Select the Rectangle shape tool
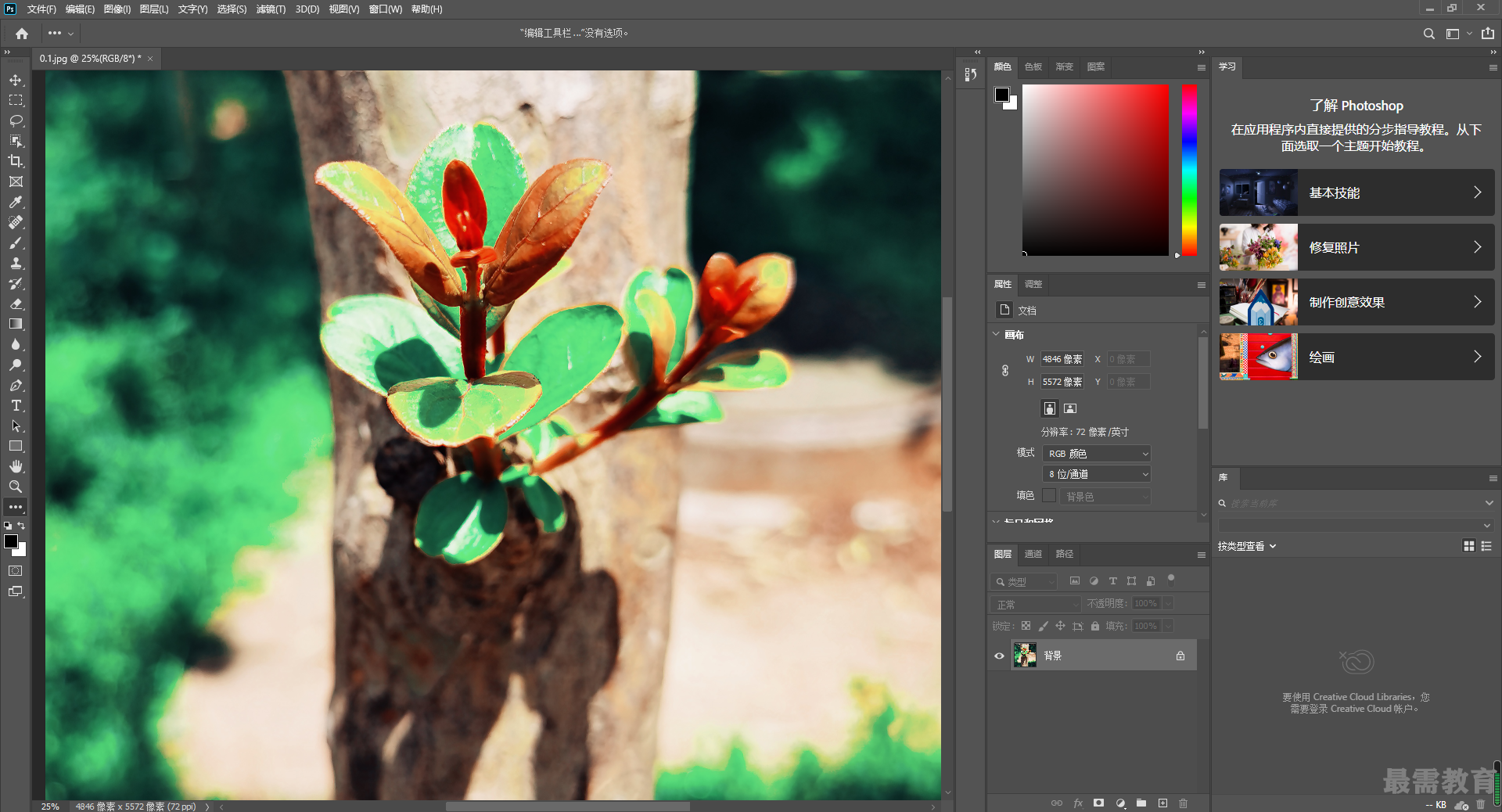 click(16, 446)
